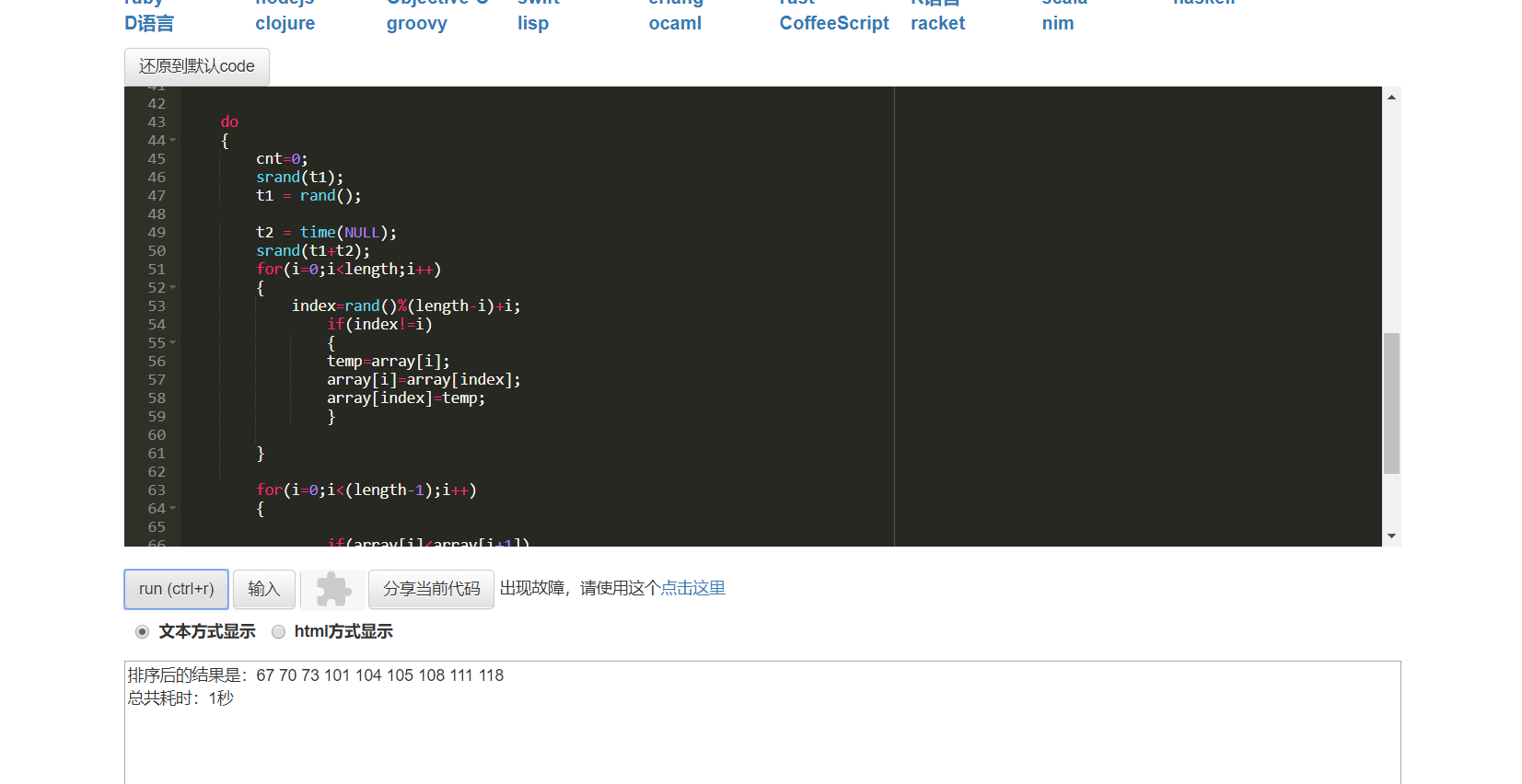Place cursor on line 47 't1 = rand();'
This screenshot has height=784, width=1522.
[308, 196]
